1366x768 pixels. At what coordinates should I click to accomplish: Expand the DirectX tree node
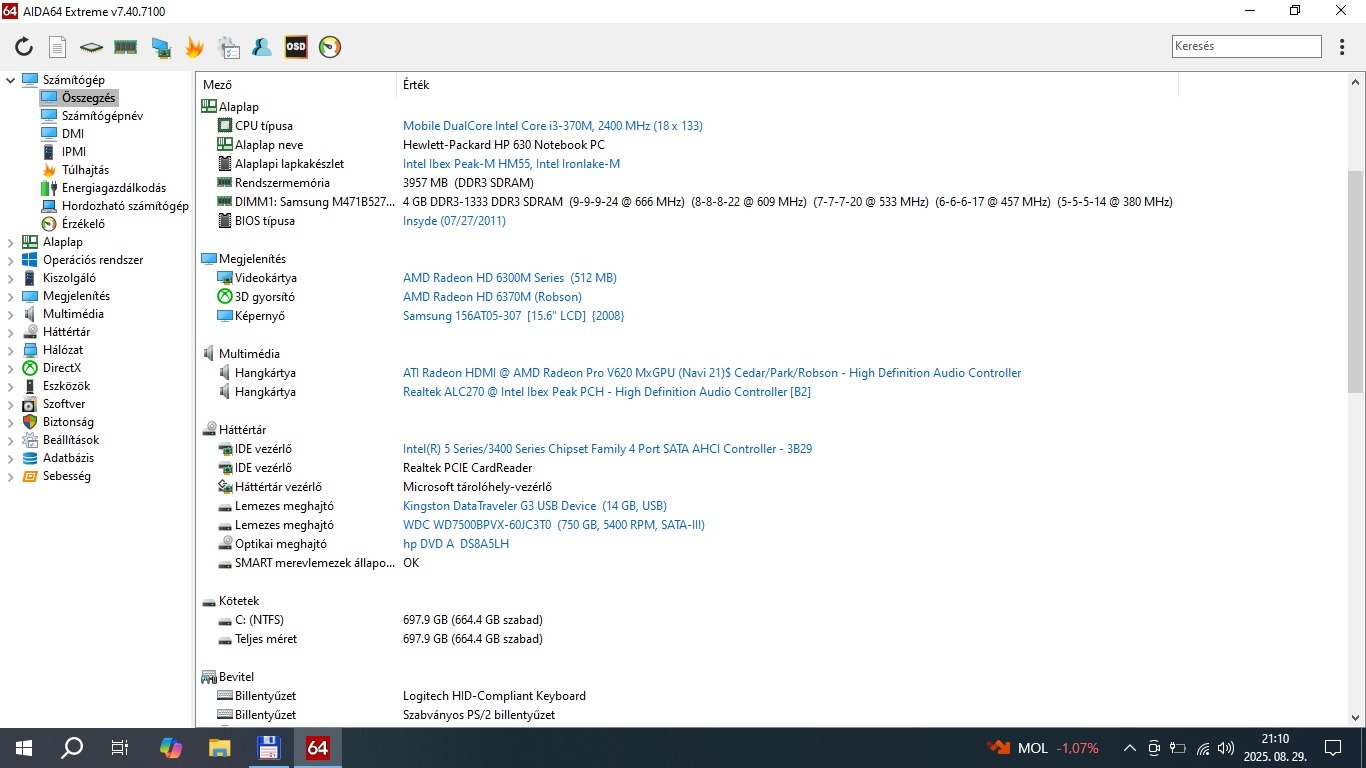pos(11,368)
